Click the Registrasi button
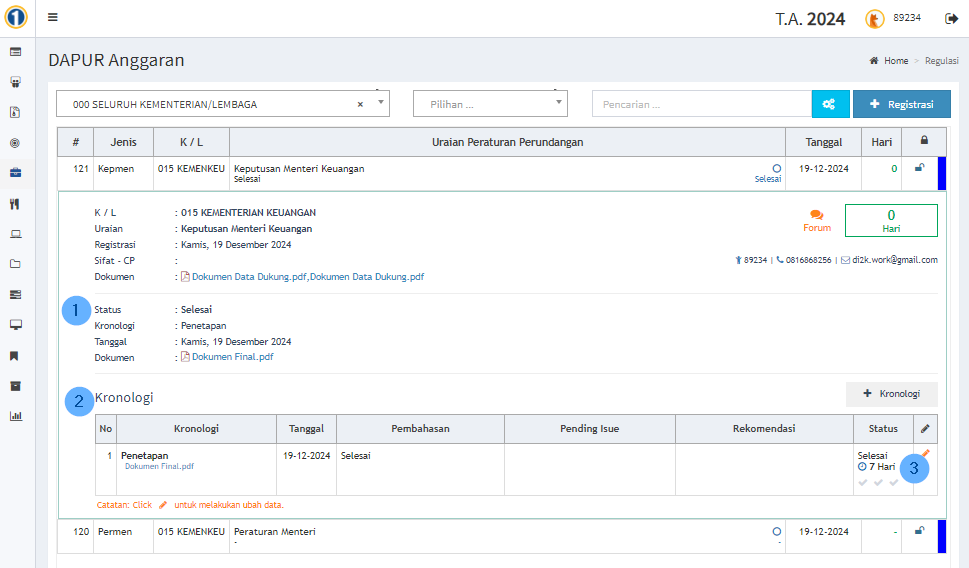The width and height of the screenshot is (969, 568). 901,104
